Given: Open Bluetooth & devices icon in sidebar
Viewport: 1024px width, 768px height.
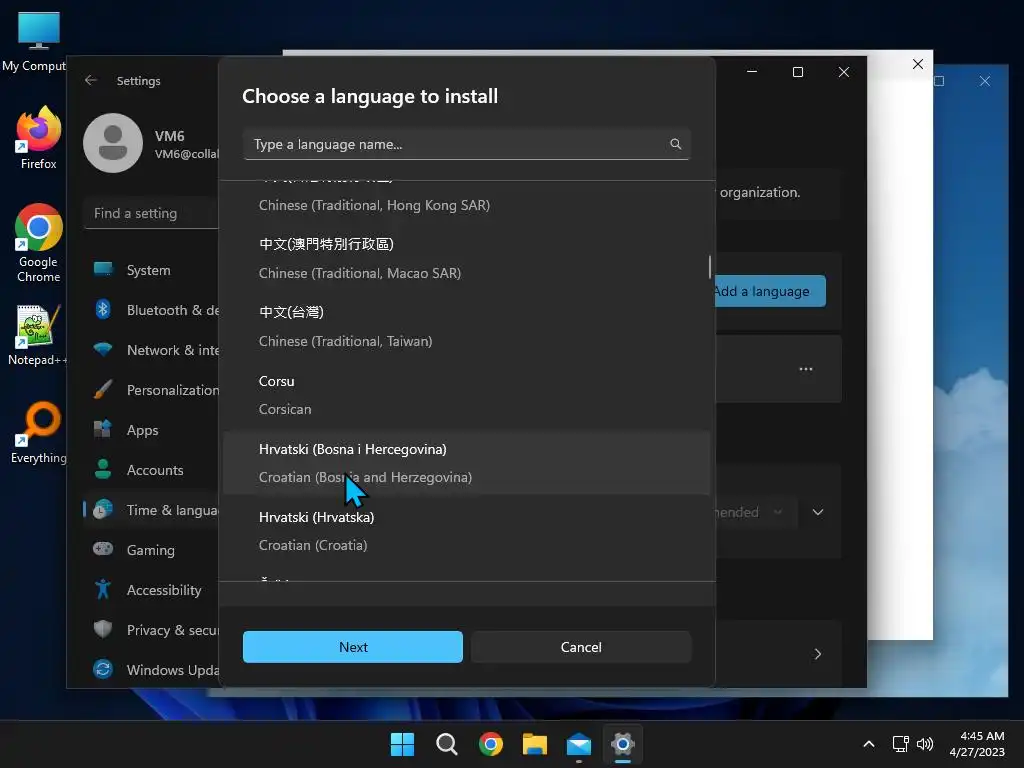Looking at the screenshot, I should click(x=103, y=309).
